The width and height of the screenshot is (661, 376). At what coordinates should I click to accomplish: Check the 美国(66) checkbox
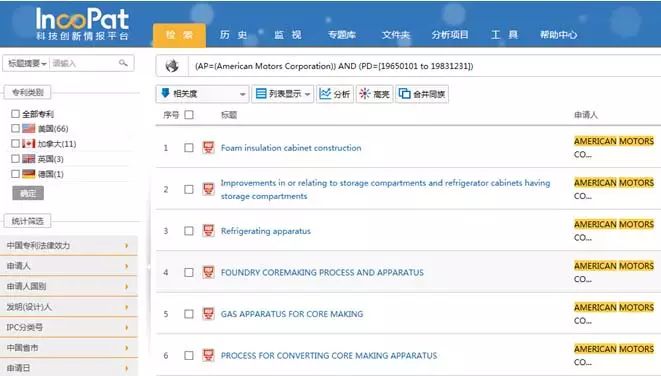click(15, 129)
